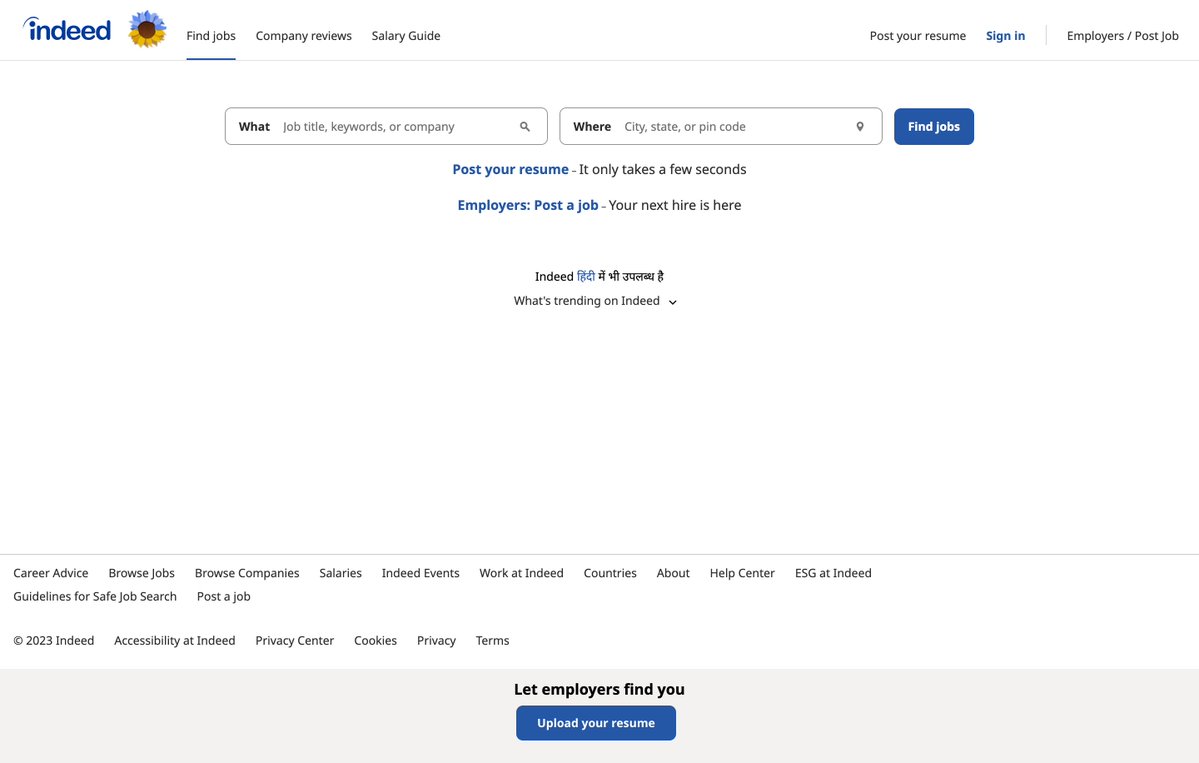
Task: Visit the Help Center footer link
Action: point(742,573)
